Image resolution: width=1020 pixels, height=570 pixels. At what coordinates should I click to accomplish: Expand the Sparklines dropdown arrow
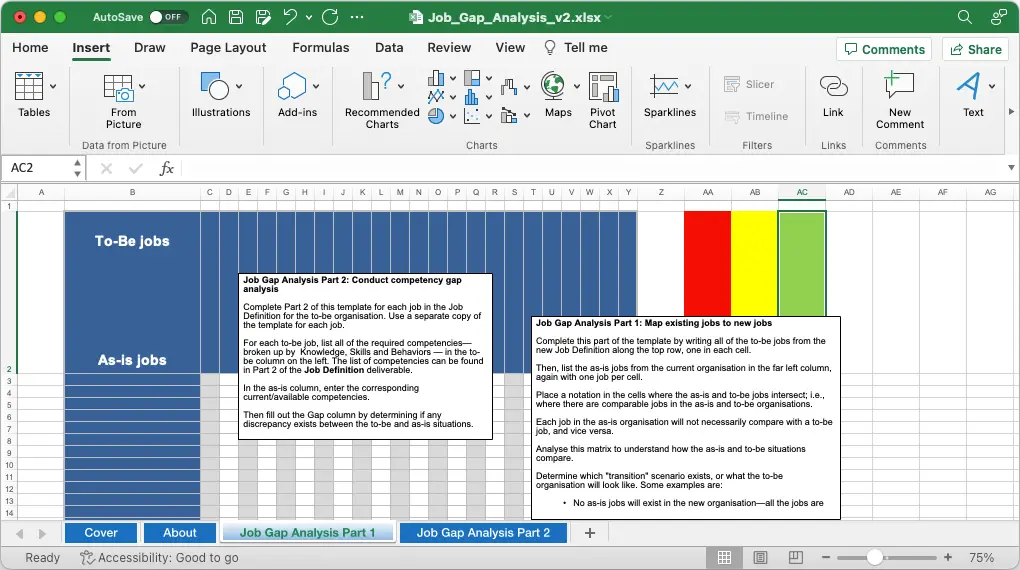[688, 86]
